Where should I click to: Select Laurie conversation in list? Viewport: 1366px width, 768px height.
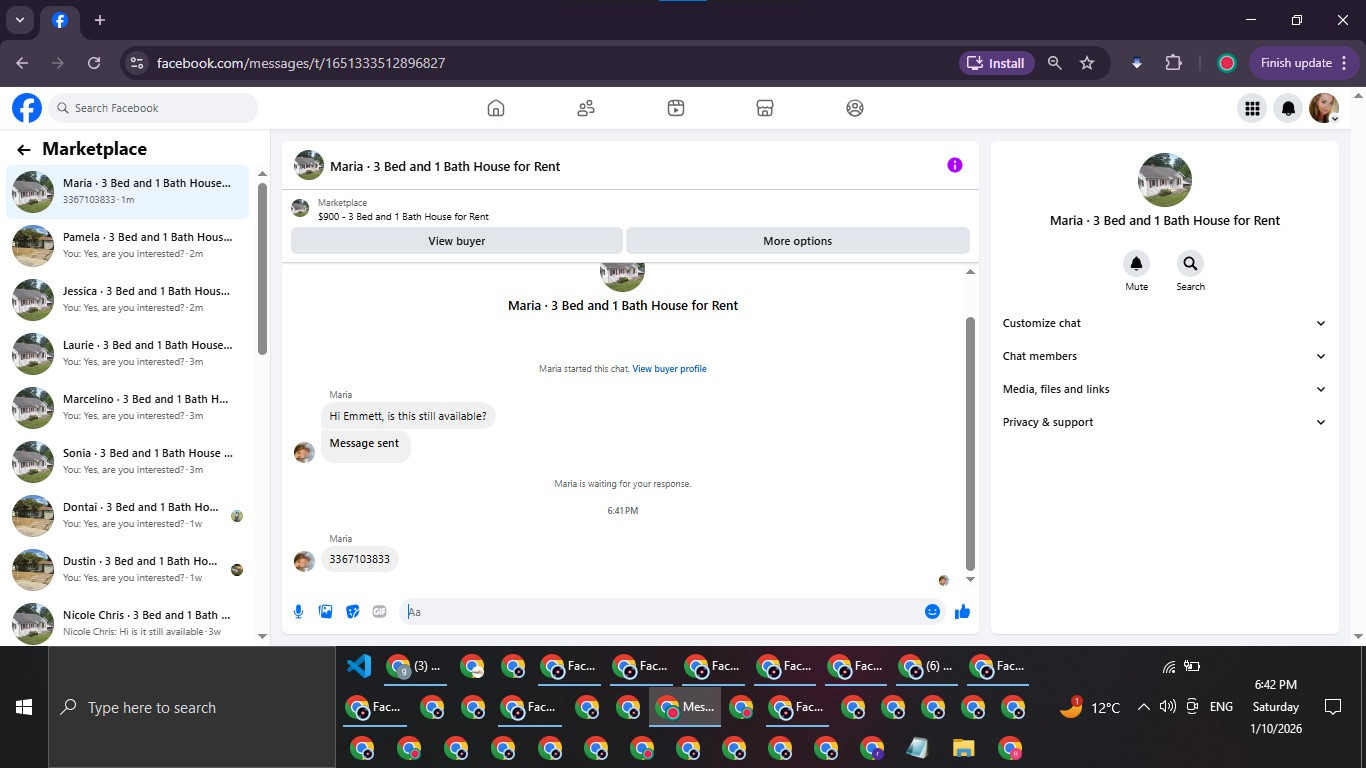click(128, 353)
